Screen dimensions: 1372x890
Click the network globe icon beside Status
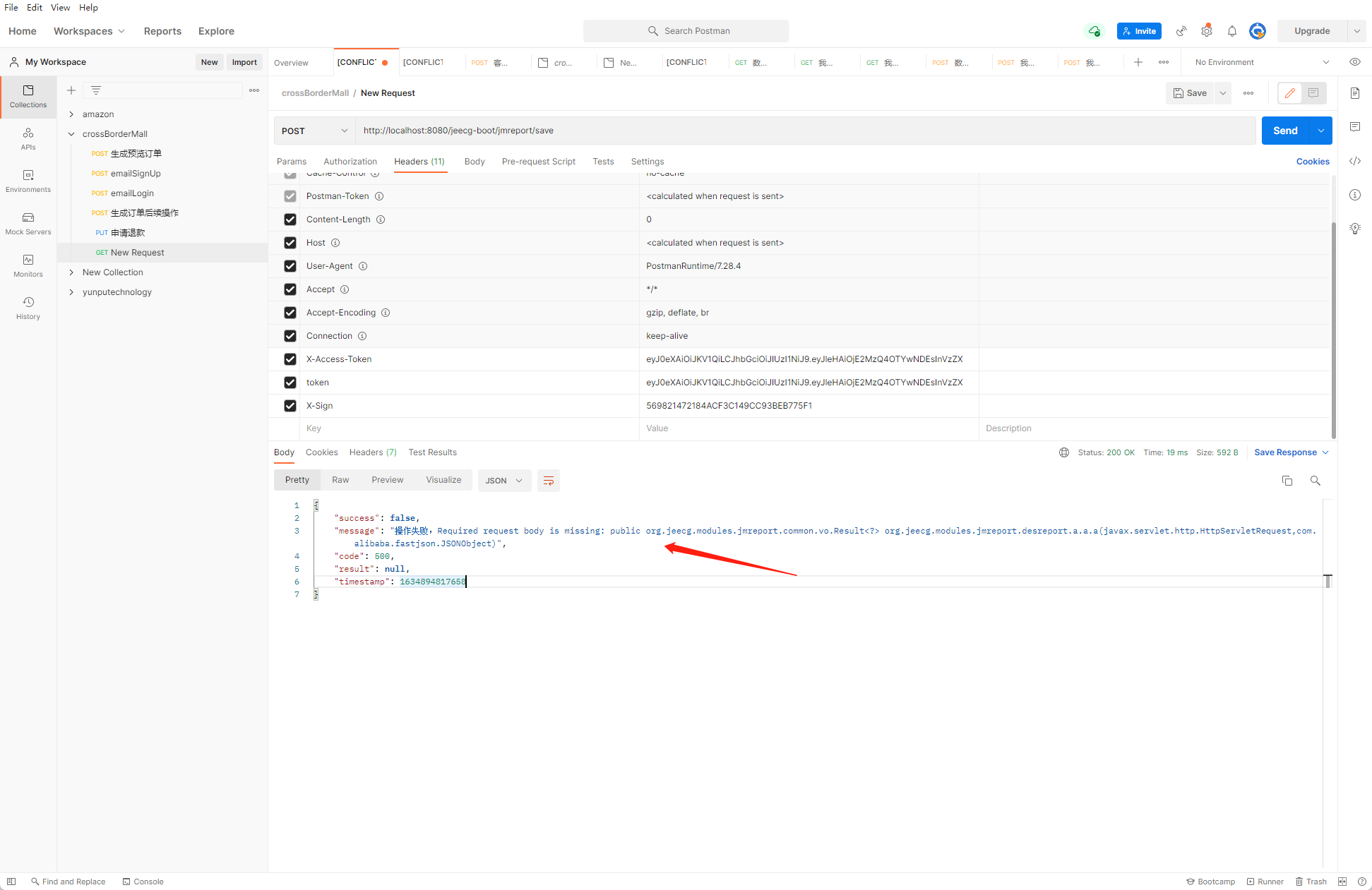[x=1064, y=452]
